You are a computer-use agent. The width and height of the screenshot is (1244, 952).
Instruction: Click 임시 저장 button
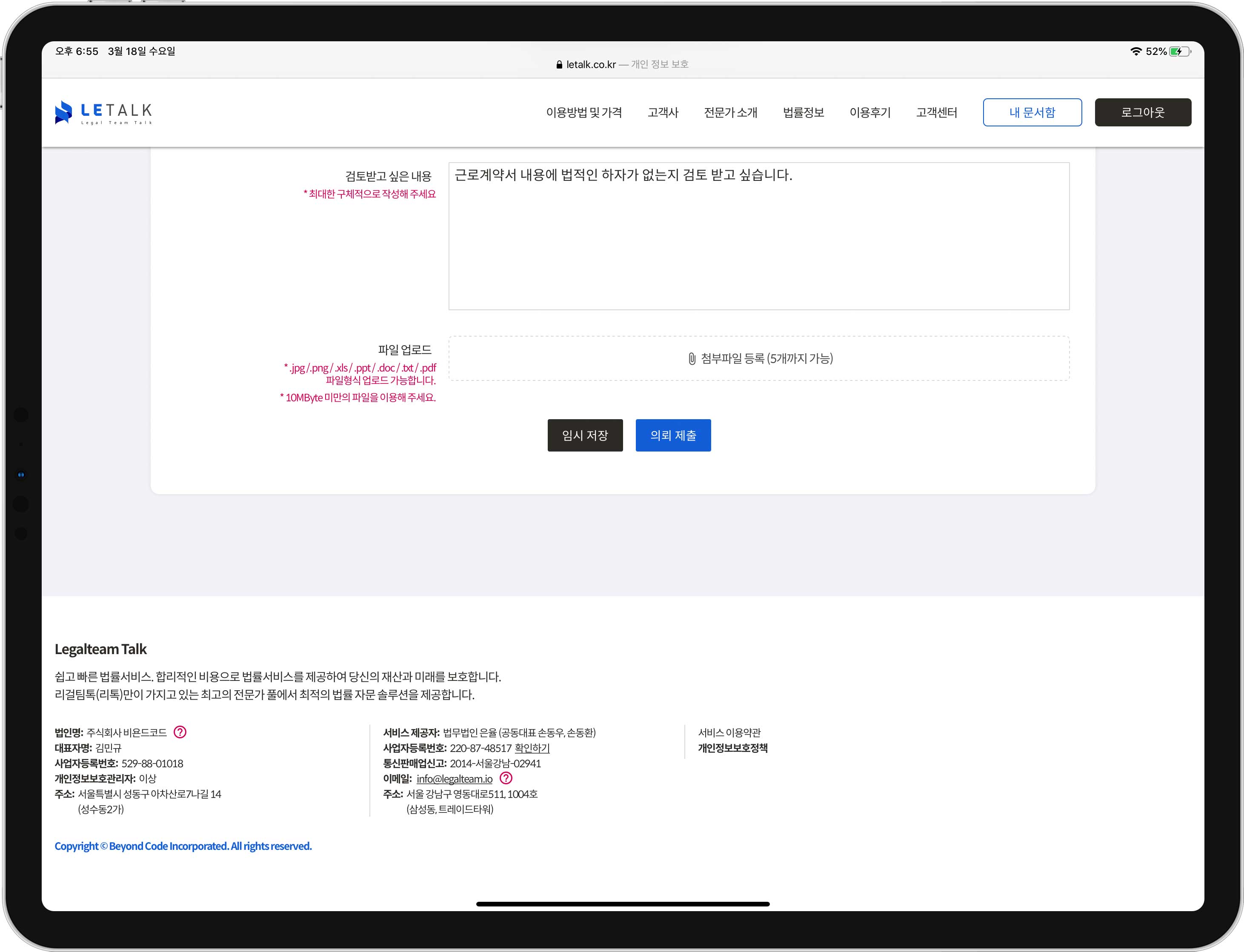[584, 435]
